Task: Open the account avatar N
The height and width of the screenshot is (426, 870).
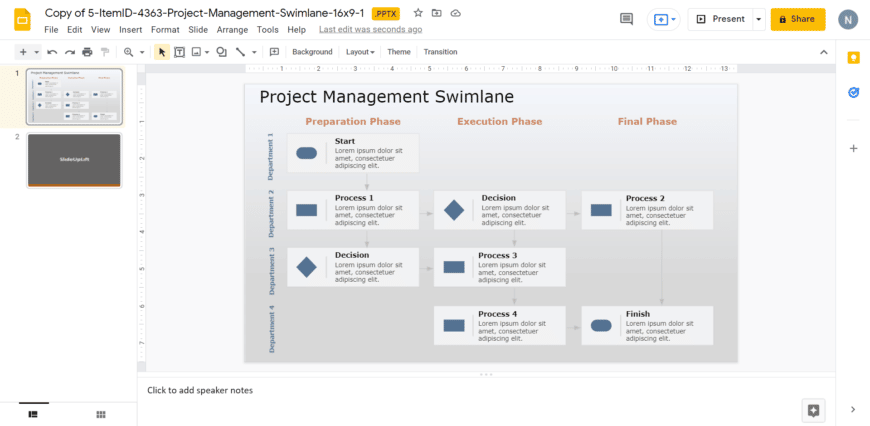Action: coord(848,19)
